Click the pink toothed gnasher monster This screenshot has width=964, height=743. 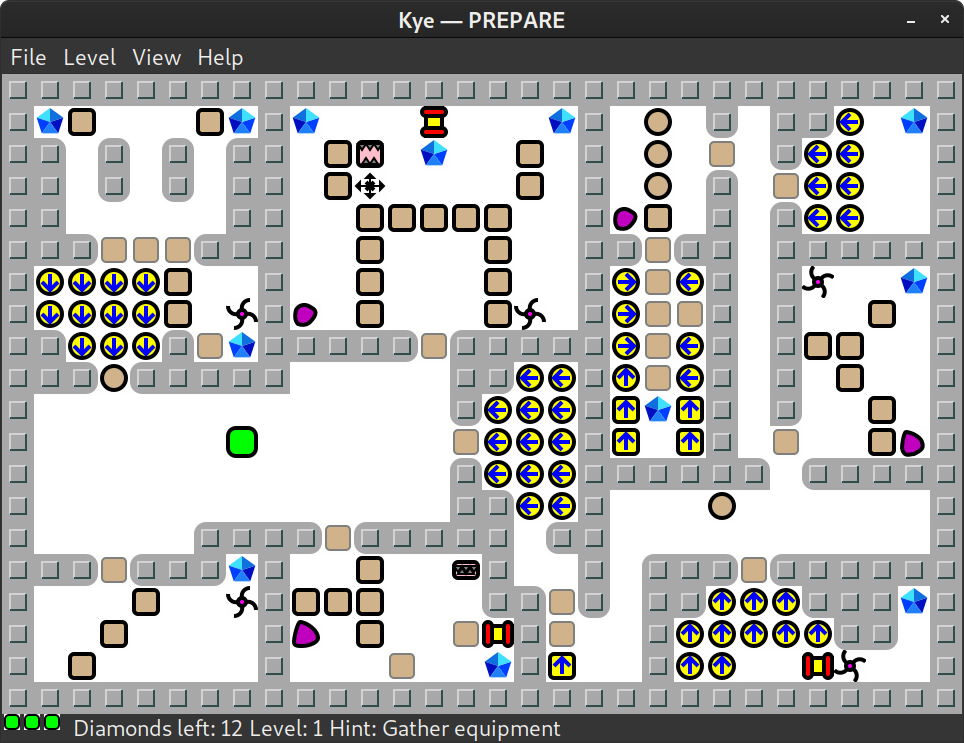tap(369, 154)
